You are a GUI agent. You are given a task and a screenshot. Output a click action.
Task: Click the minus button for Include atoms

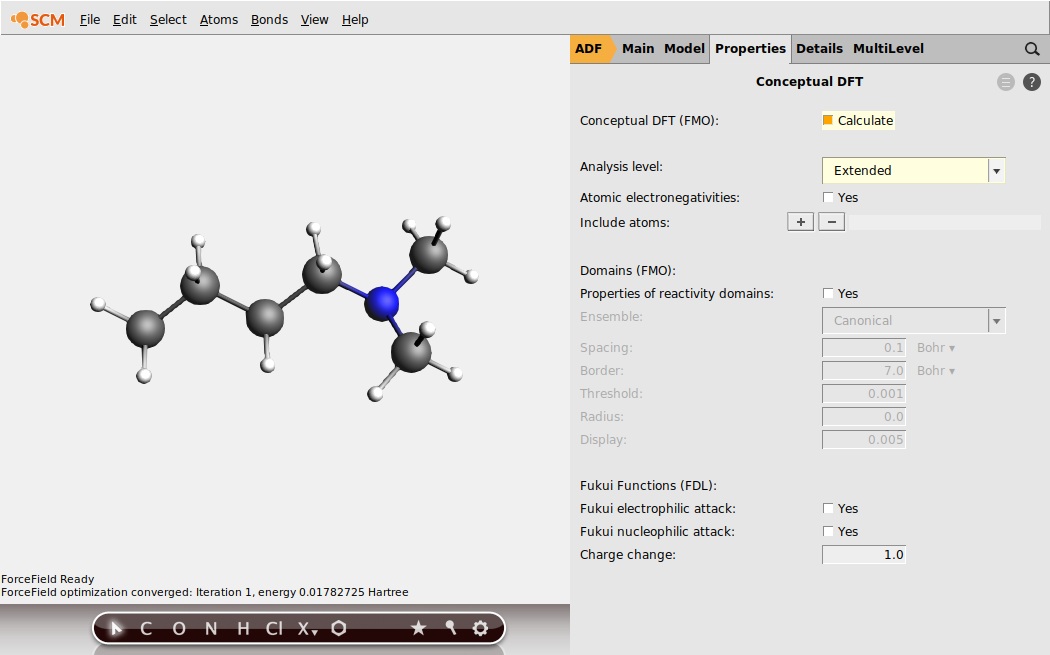click(x=831, y=222)
